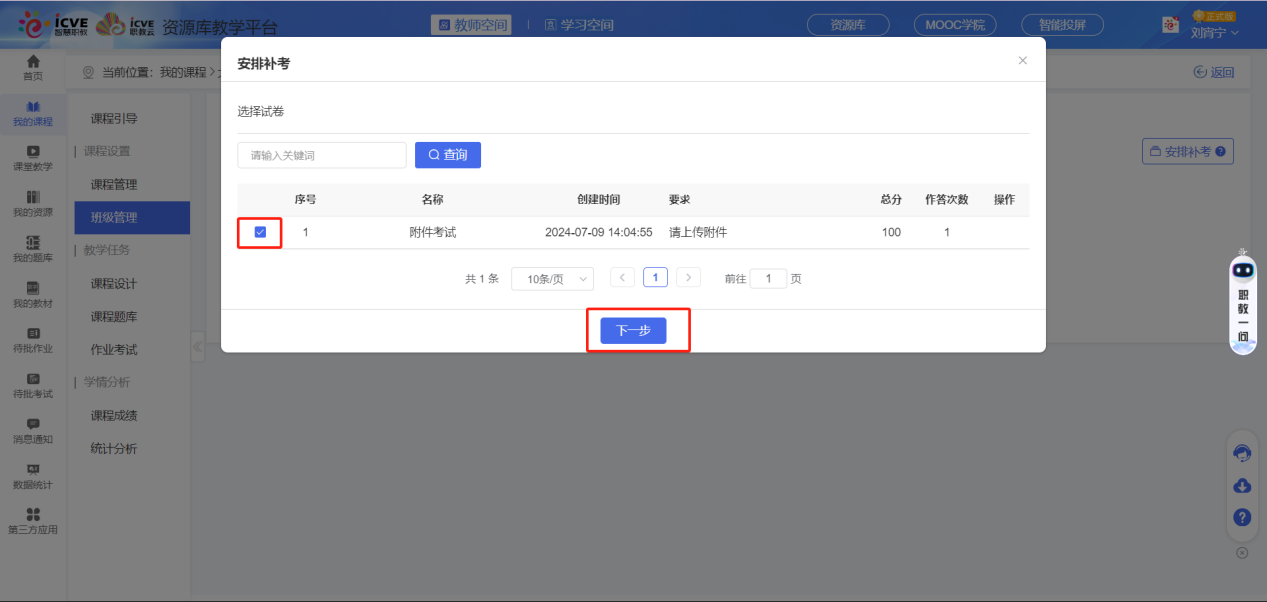Image resolution: width=1267 pixels, height=602 pixels.
Task: Open 待批考试 pending exams icon
Action: 33,383
